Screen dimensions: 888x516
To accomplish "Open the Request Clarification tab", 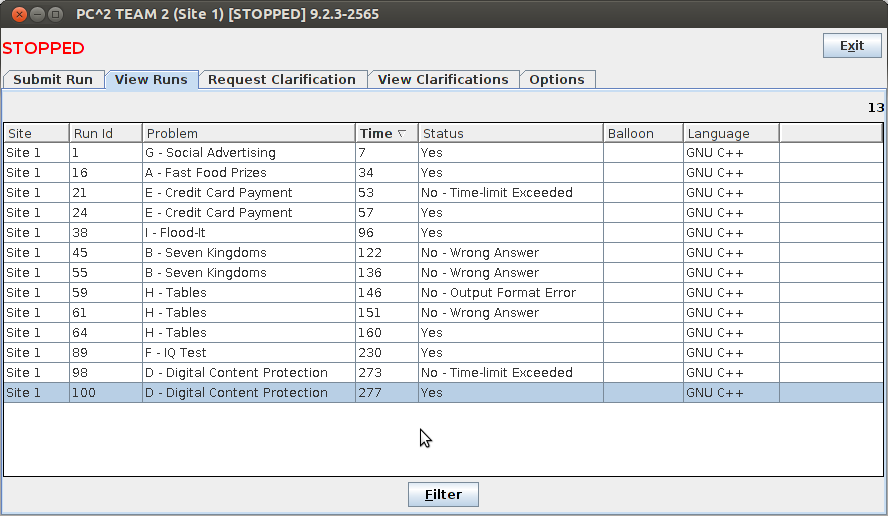I will 281,80.
